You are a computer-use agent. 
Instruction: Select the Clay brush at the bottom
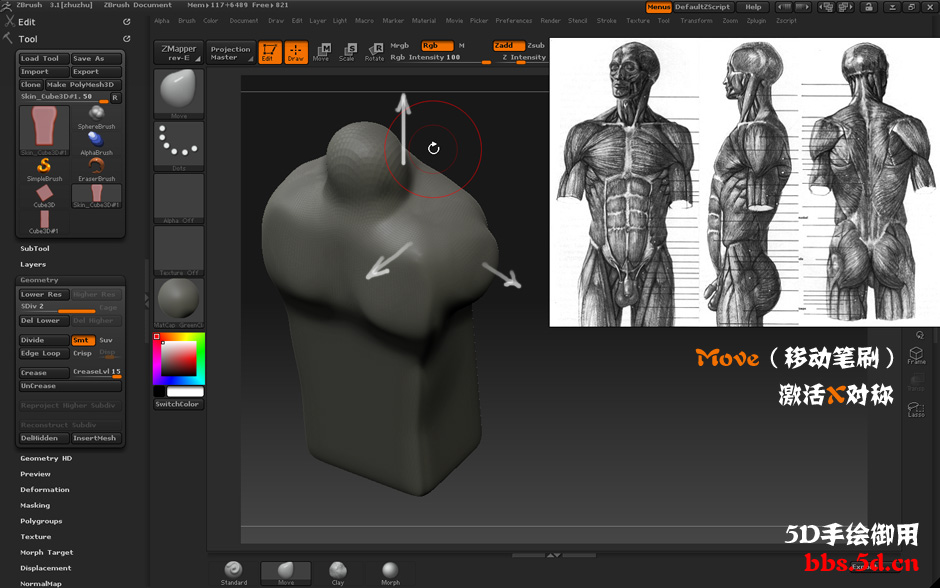(x=338, y=573)
